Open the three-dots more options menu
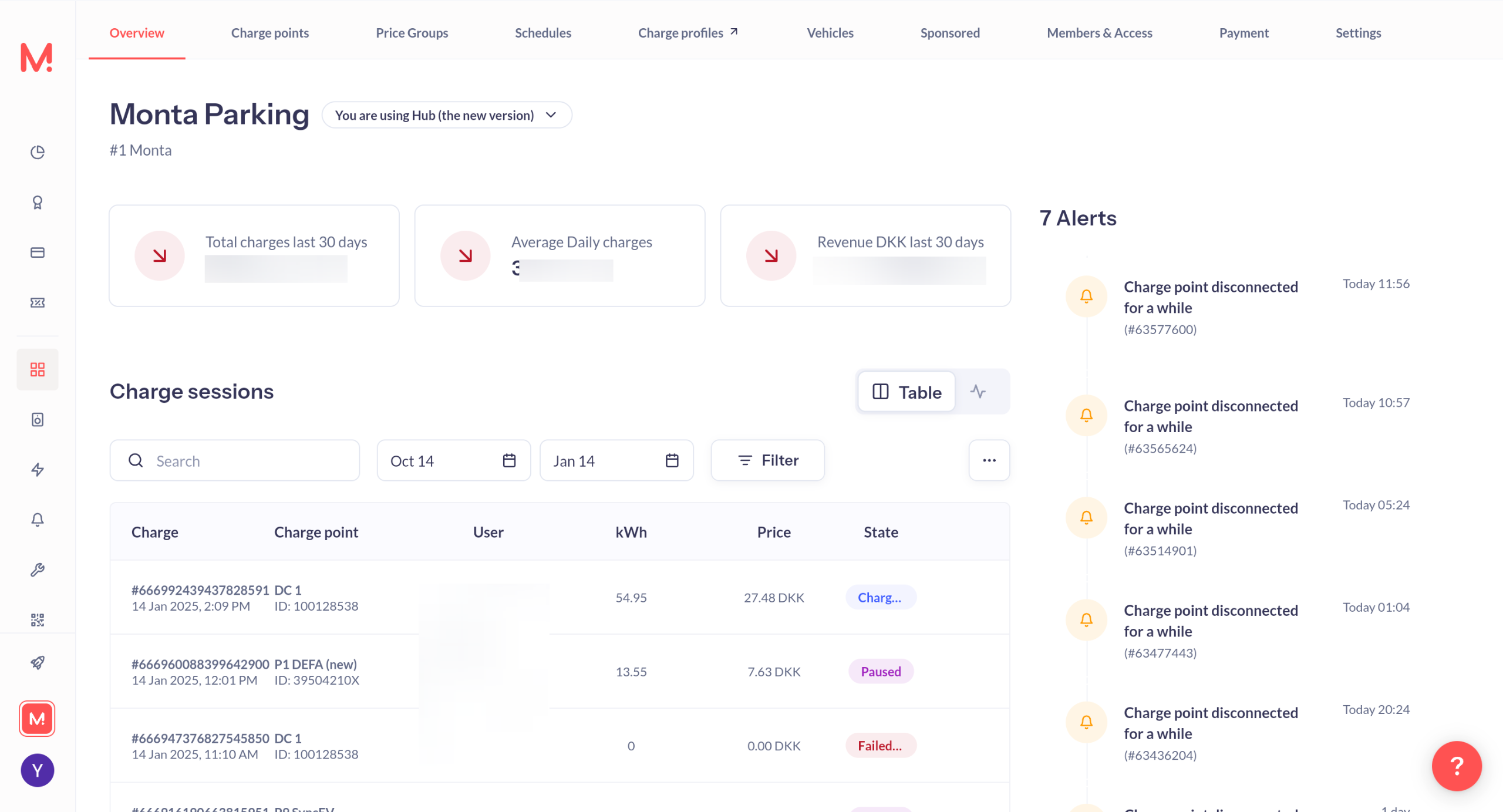The width and height of the screenshot is (1503, 812). (x=989, y=461)
